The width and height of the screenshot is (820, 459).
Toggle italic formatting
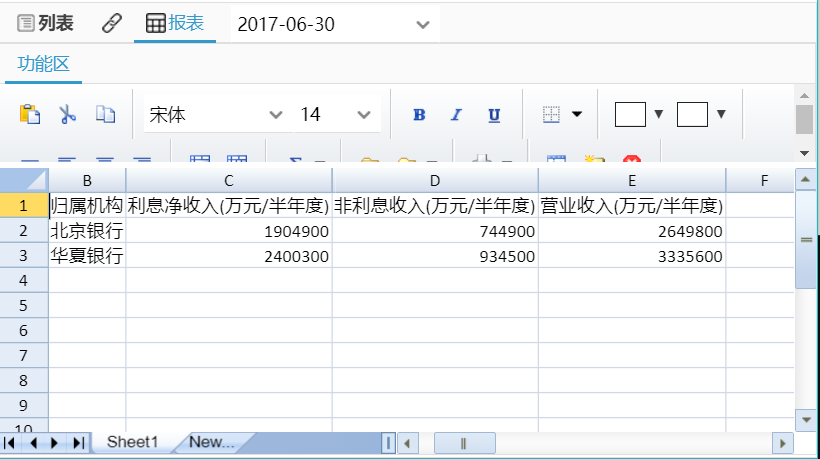click(456, 114)
